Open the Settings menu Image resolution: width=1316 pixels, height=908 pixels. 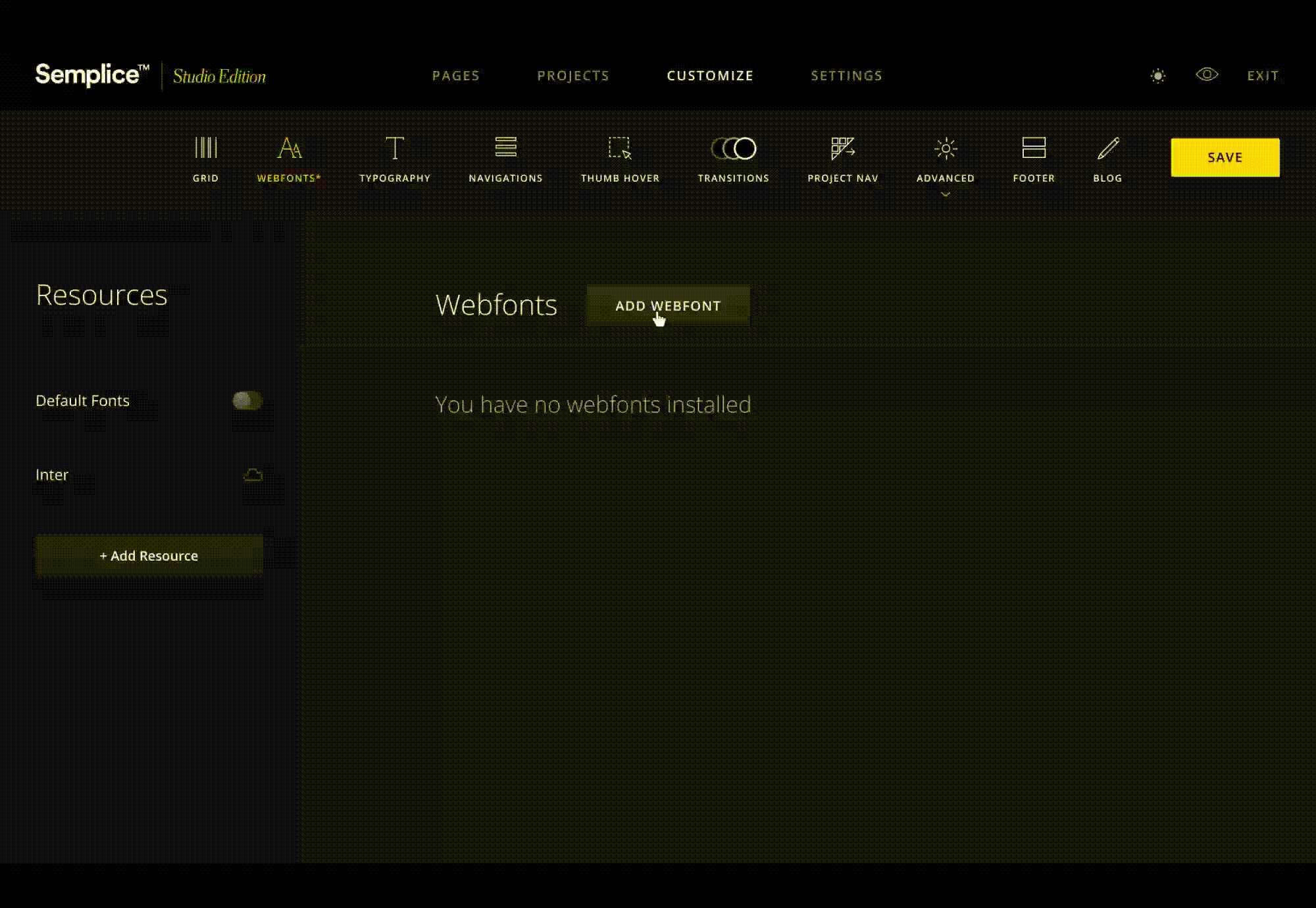point(846,76)
